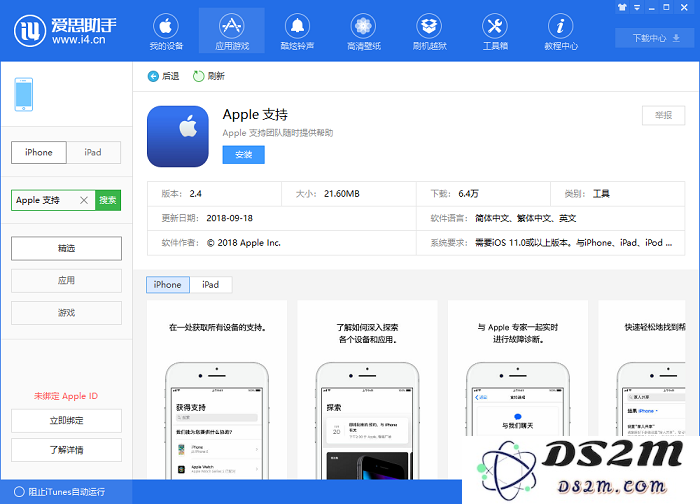Open the 应用游戏 apps and games section
Viewport: 700px width, 504px height.
tap(232, 31)
